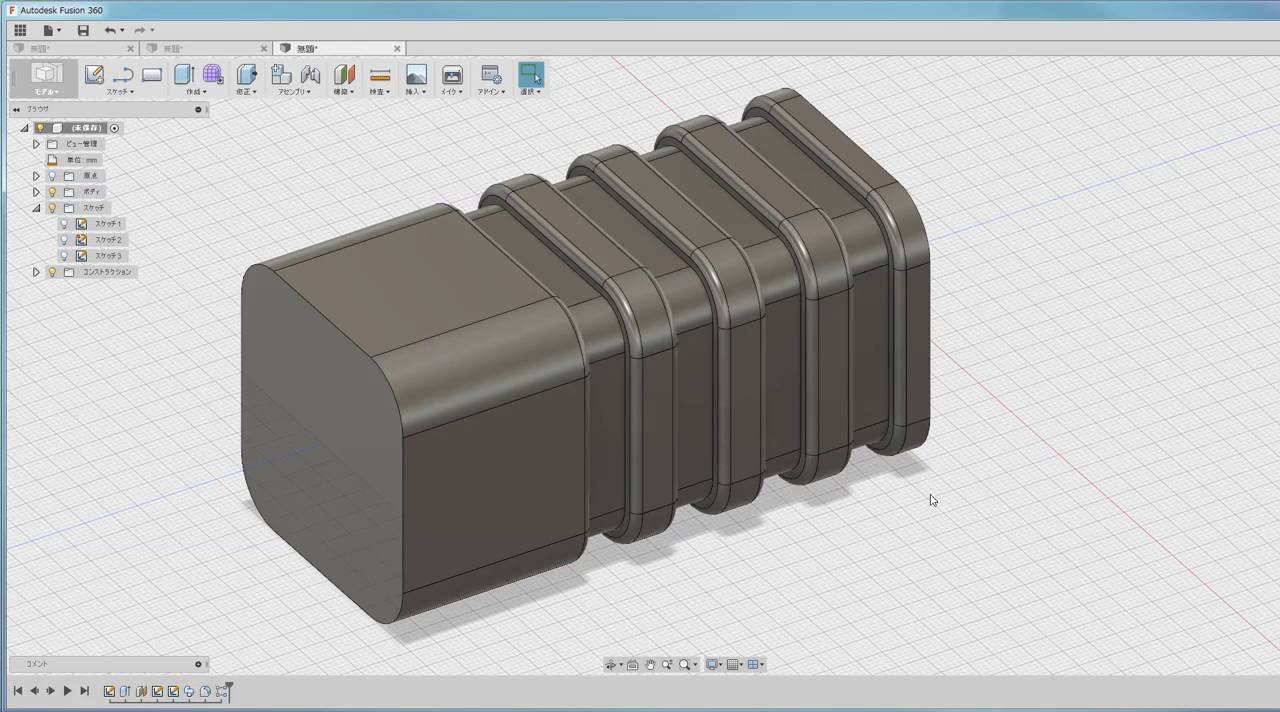The height and width of the screenshot is (712, 1280).
Task: Open the 挿入 toolbar dropdown
Action: (416, 92)
